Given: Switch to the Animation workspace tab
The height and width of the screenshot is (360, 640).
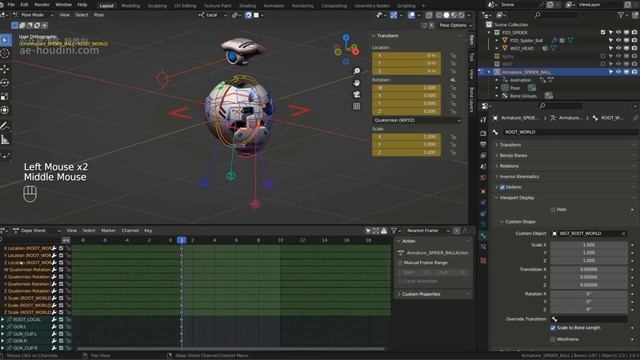Looking at the screenshot, I should point(273,6).
